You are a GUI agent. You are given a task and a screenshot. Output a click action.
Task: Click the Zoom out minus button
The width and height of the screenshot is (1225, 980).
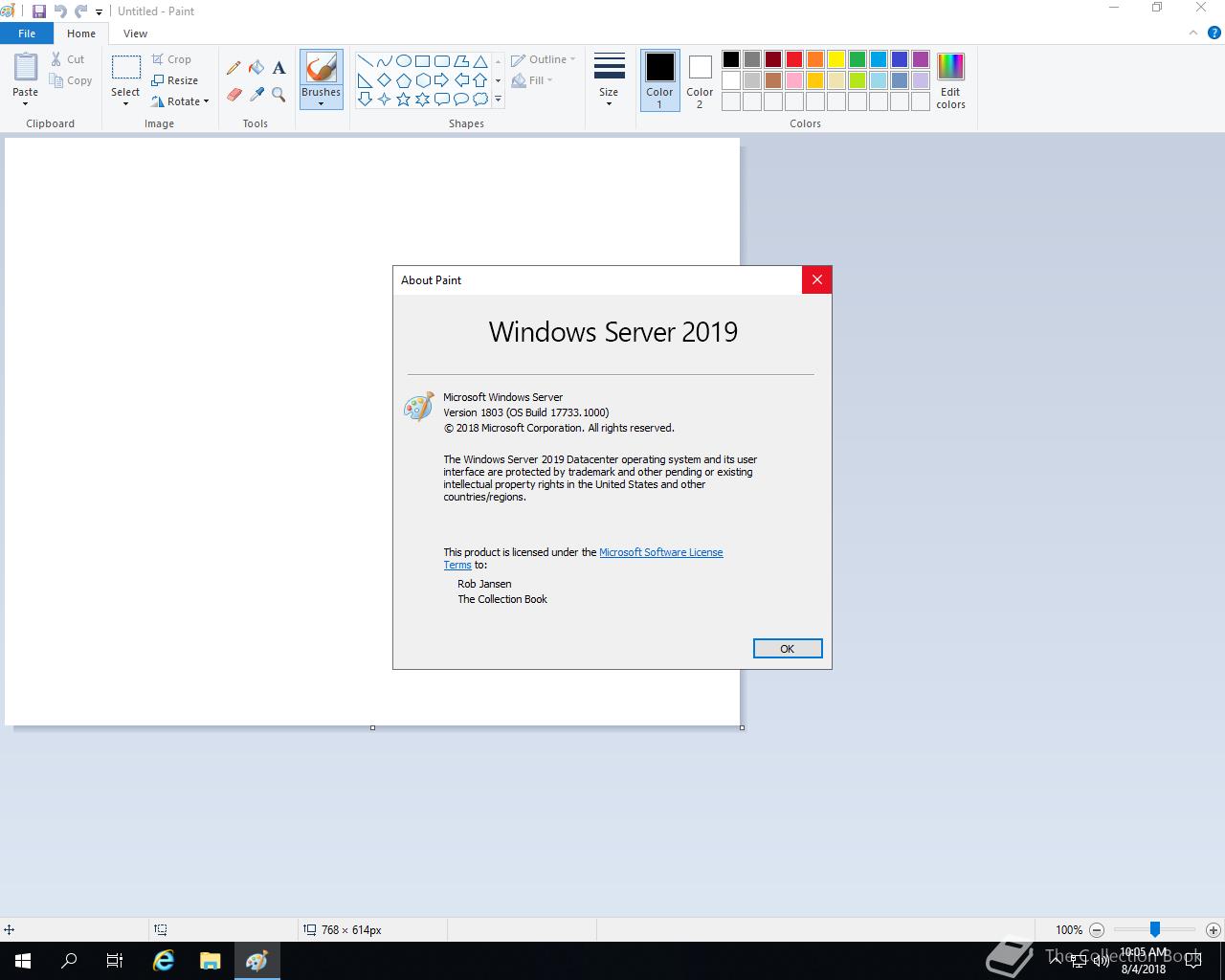pos(1097,929)
